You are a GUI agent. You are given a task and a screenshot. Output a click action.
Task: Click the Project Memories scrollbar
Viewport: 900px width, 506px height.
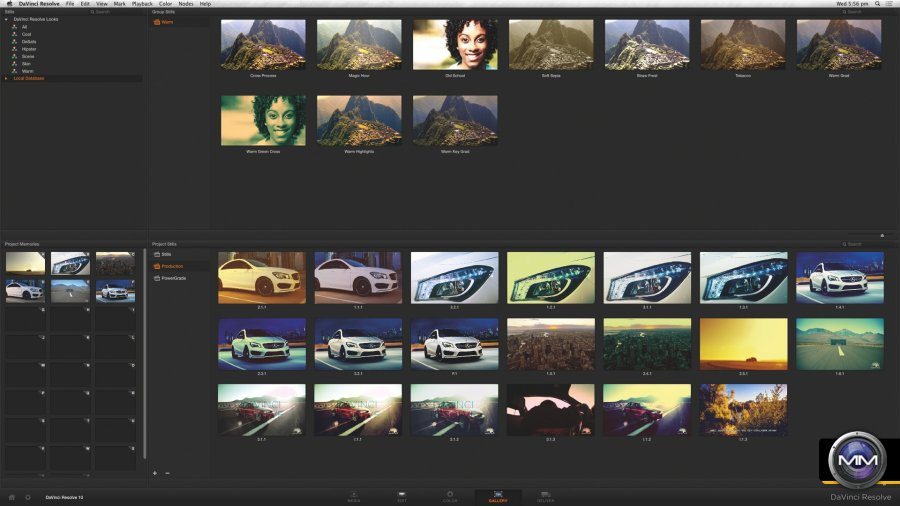pyautogui.click(x=145, y=350)
